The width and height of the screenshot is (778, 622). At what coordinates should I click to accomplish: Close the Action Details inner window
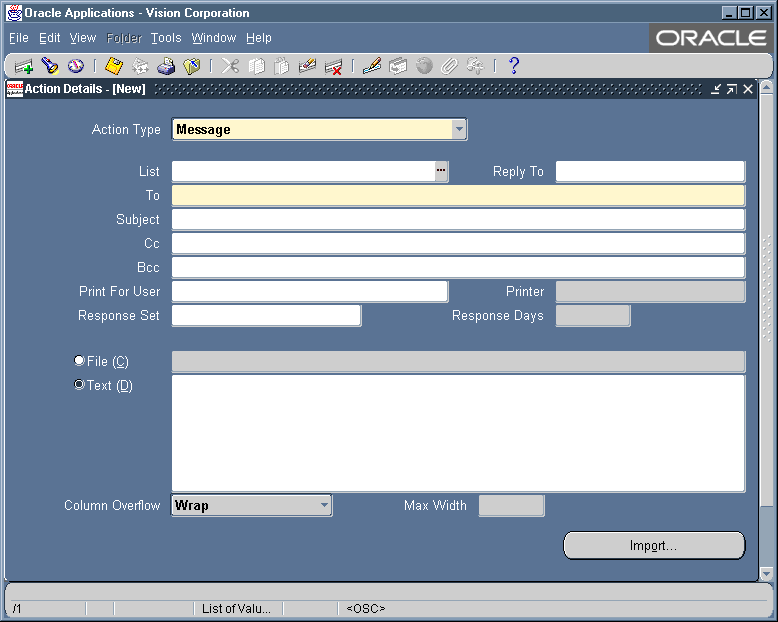(x=748, y=89)
